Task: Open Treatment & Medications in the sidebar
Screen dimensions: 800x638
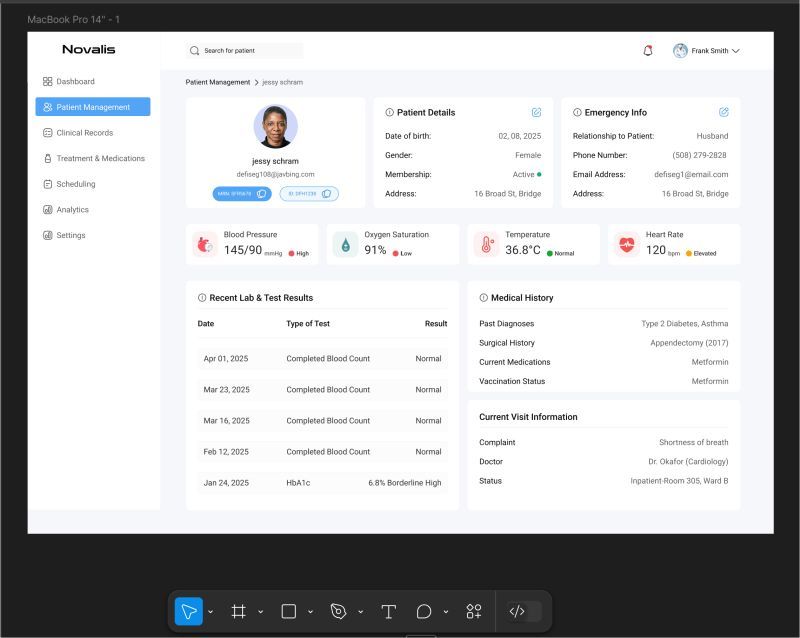Action: click(93, 158)
